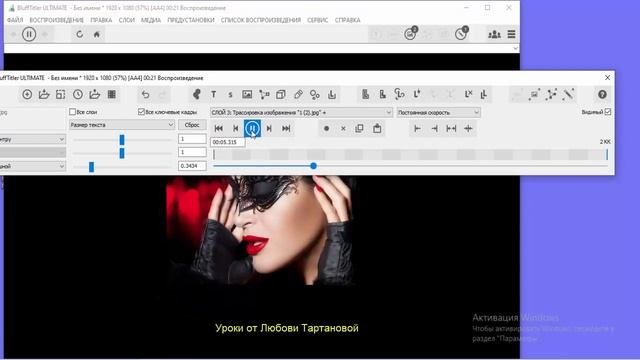Click the new show circle-plus icon

pyautogui.click(x=27, y=95)
